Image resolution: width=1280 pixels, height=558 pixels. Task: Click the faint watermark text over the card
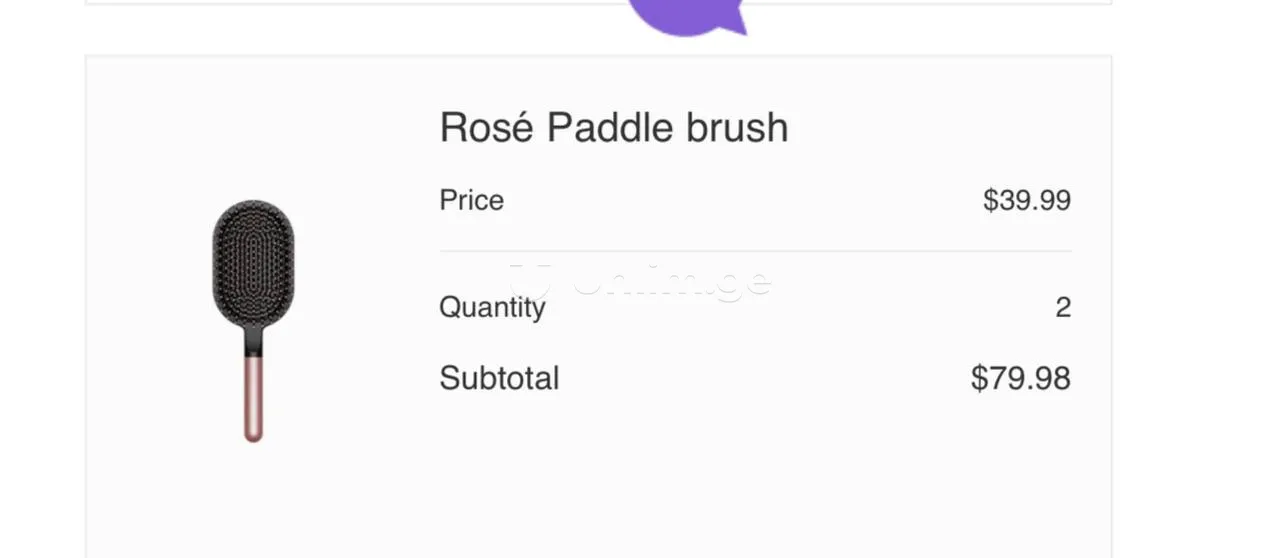pyautogui.click(x=672, y=281)
